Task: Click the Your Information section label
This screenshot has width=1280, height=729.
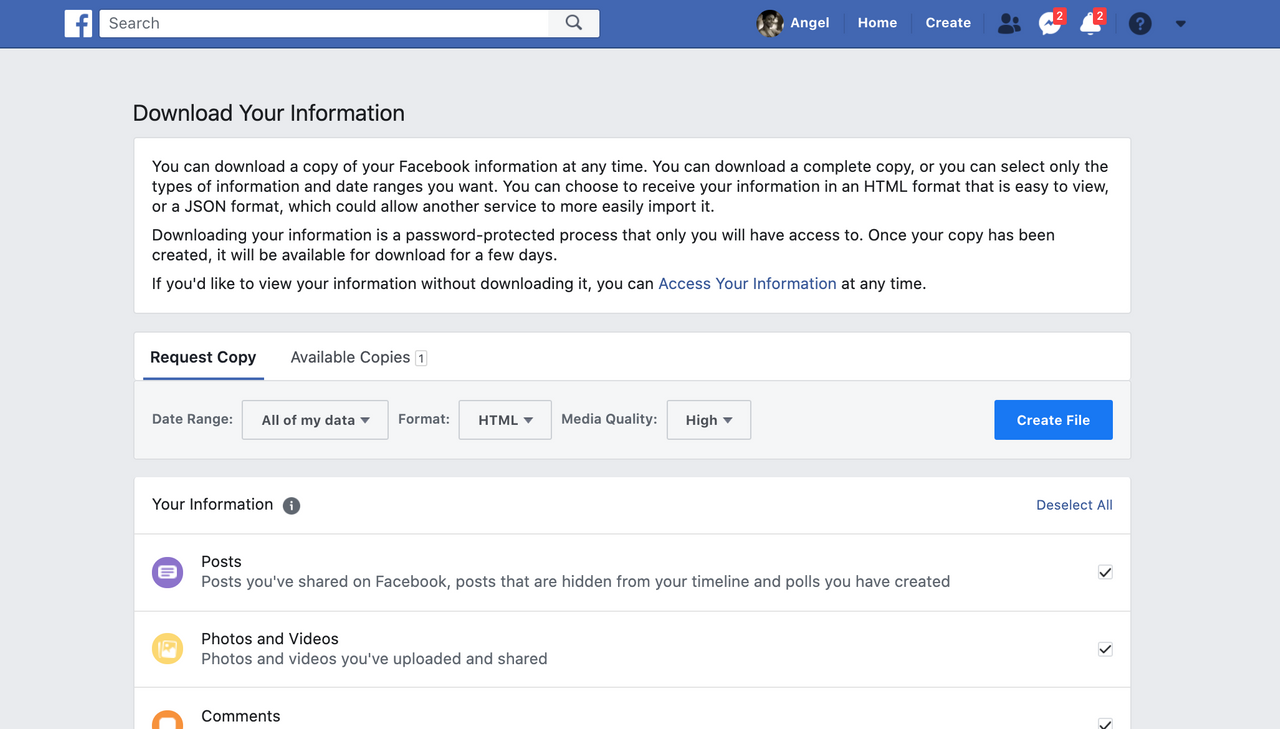Action: tap(212, 505)
